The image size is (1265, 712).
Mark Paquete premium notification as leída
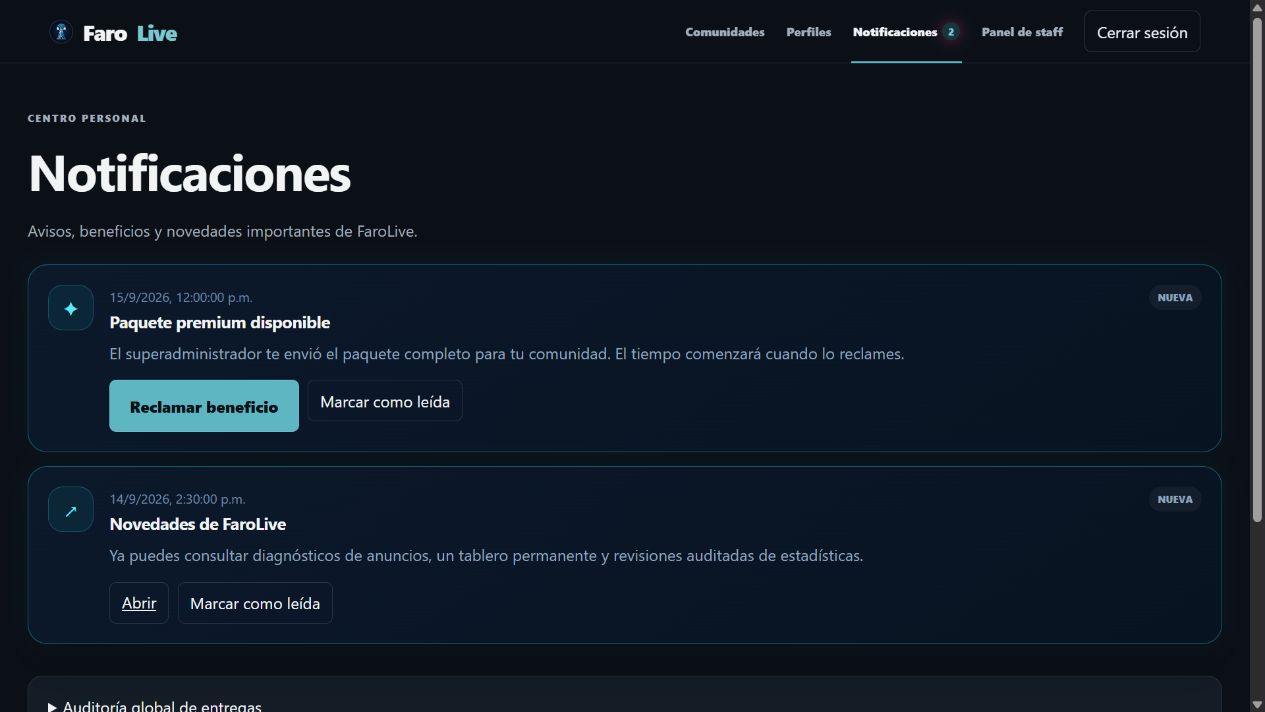[385, 401]
